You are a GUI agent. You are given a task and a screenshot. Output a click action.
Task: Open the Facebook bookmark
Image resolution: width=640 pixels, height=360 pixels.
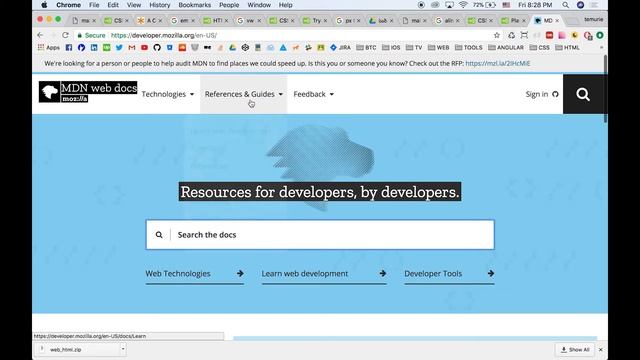click(x=69, y=48)
